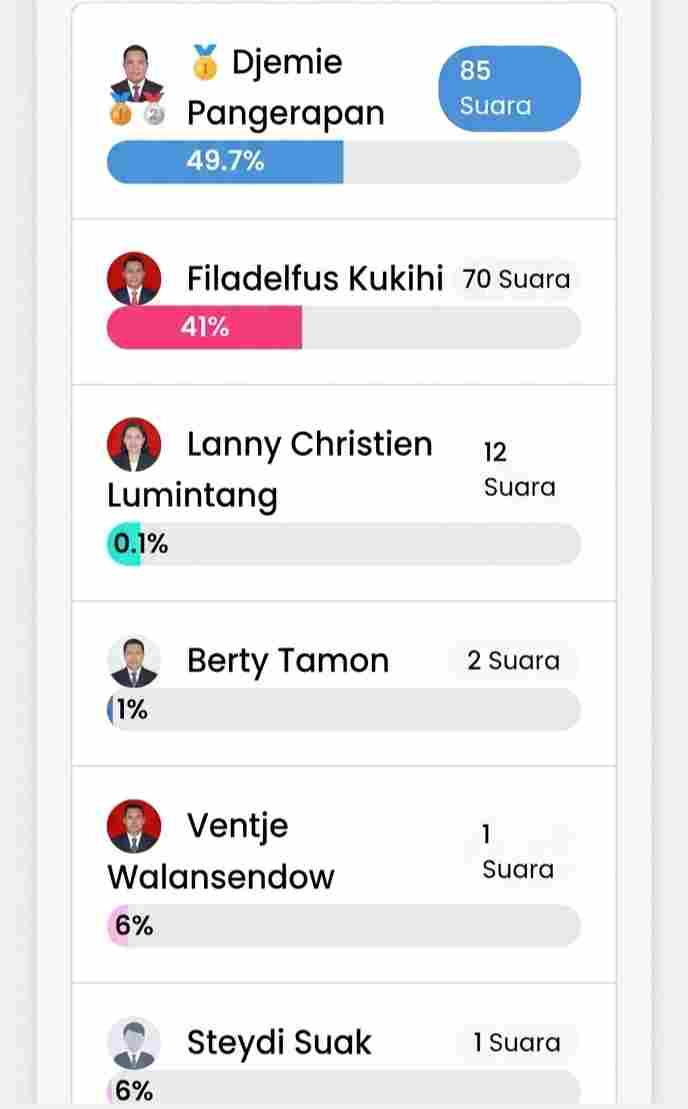The width and height of the screenshot is (688, 1109).
Task: Select the Filadelfus Kukihi candidate name
Action: pyautogui.click(x=315, y=278)
